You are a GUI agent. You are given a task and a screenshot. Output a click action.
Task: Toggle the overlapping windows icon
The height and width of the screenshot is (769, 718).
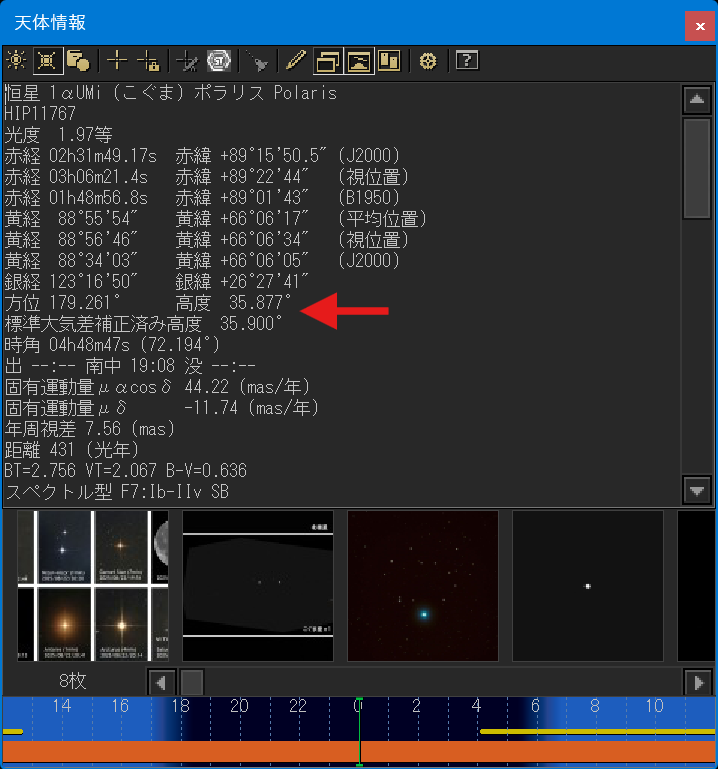tap(328, 61)
